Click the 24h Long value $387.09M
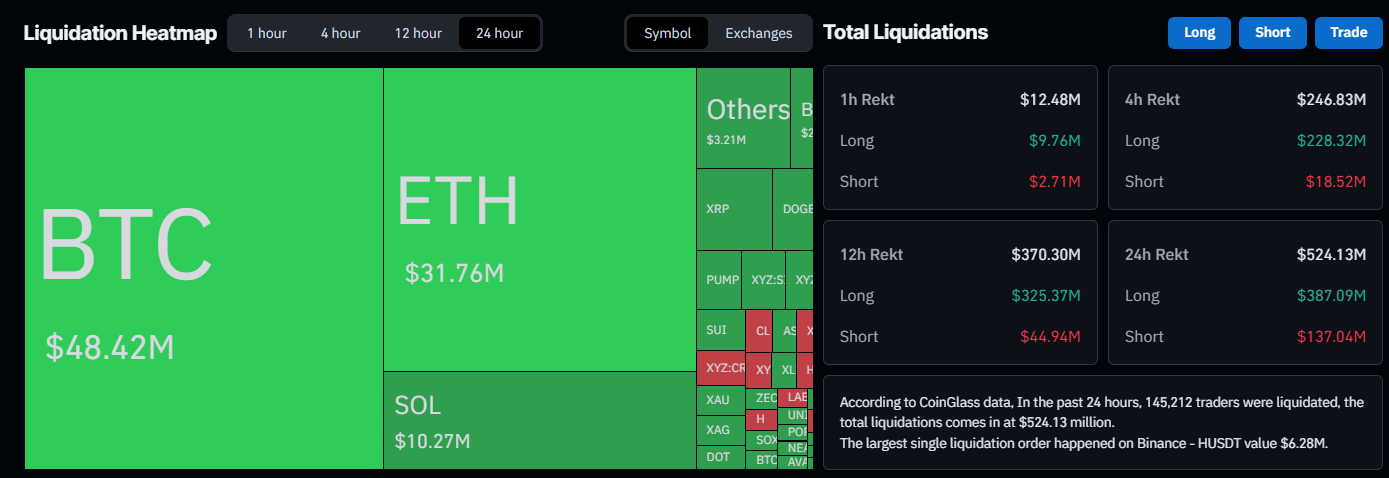The image size is (1389, 478). click(x=1331, y=296)
